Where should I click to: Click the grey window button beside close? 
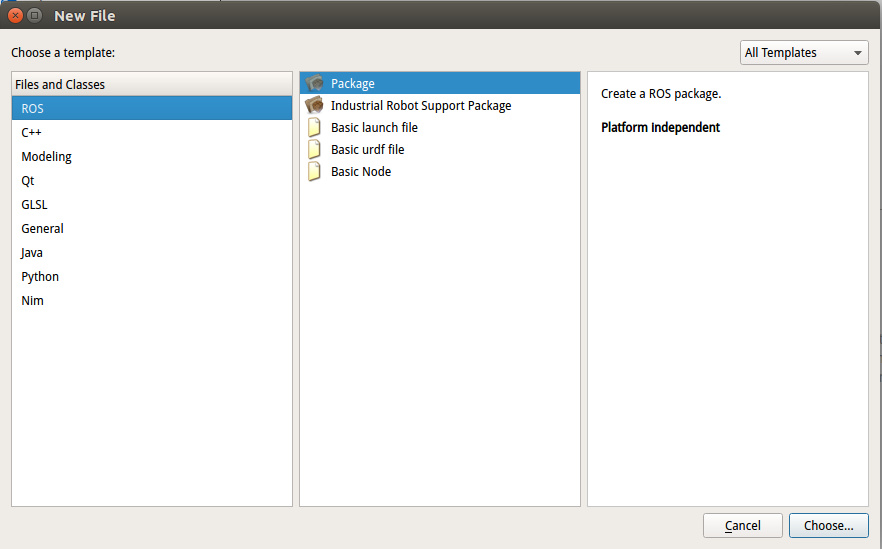pyautogui.click(x=34, y=16)
